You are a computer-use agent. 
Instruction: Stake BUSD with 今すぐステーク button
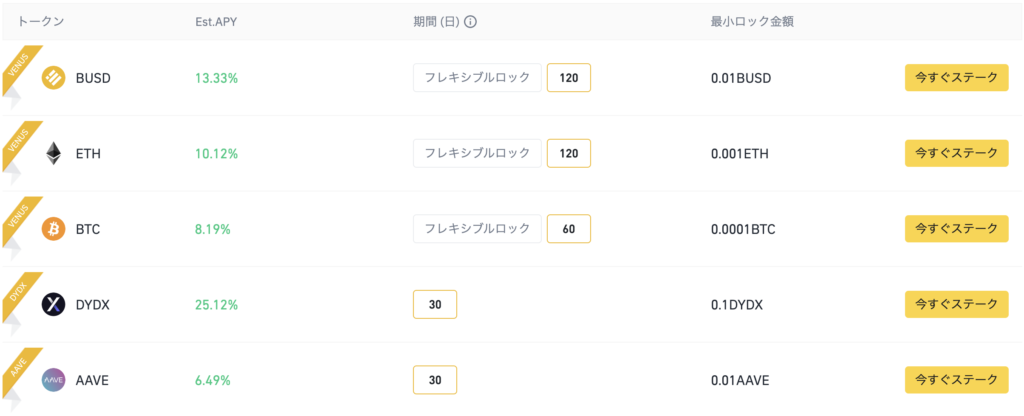click(x=957, y=78)
